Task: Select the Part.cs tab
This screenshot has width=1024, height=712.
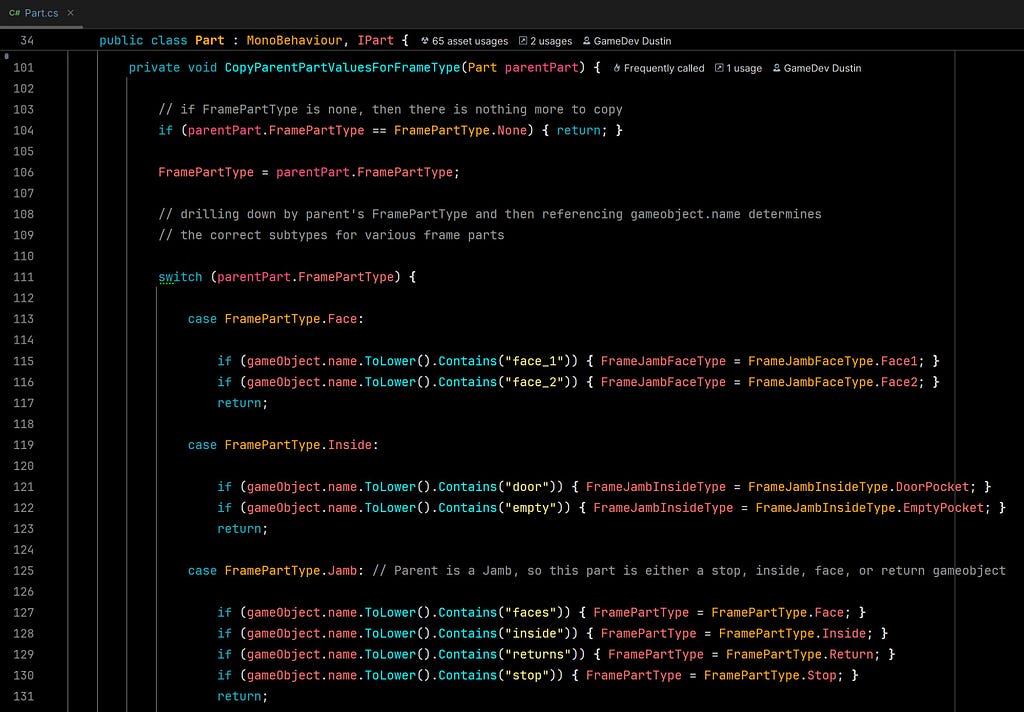Action: [x=41, y=13]
